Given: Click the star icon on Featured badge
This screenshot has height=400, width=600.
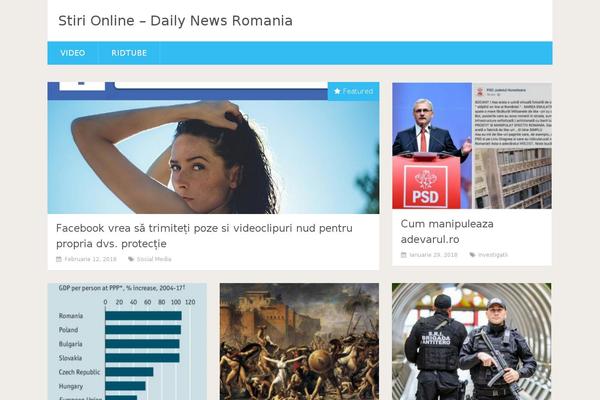Looking at the screenshot, I should tap(337, 91).
